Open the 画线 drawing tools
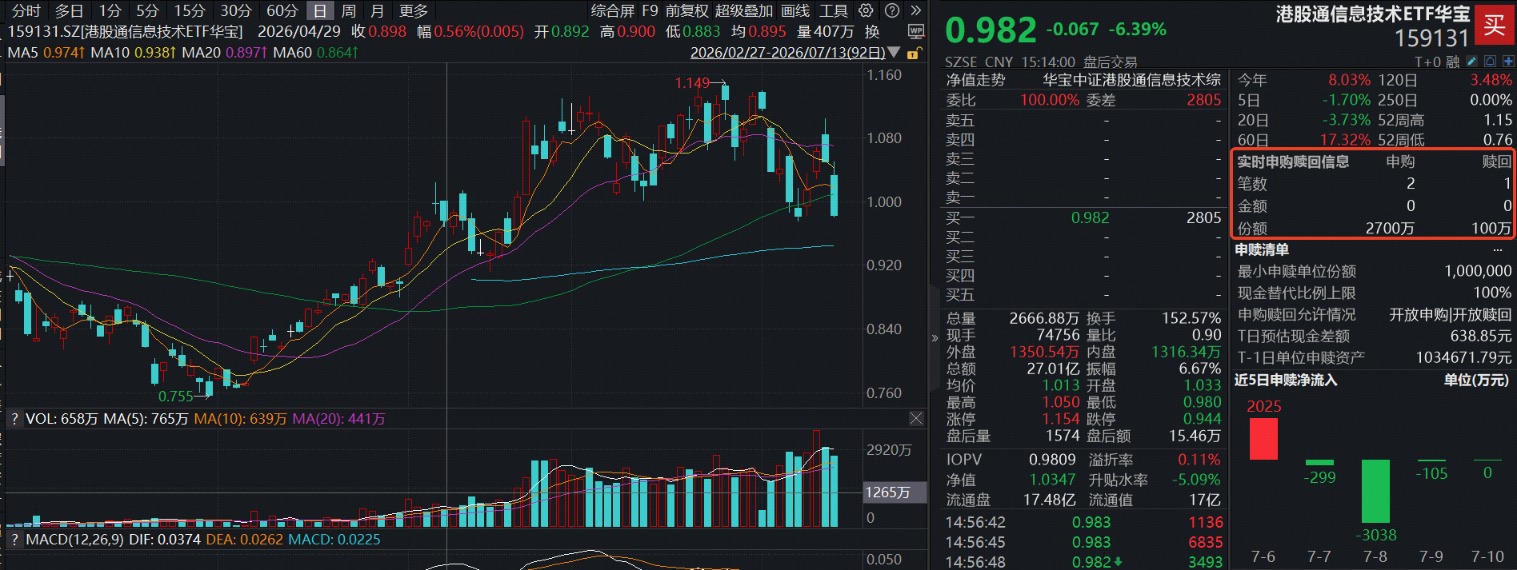Image resolution: width=1517 pixels, height=570 pixels. pyautogui.click(x=795, y=11)
